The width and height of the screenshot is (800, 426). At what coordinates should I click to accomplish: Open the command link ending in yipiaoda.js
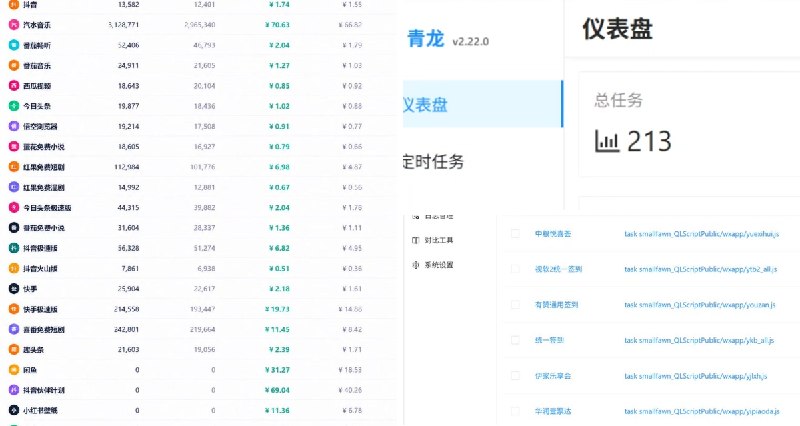click(702, 411)
